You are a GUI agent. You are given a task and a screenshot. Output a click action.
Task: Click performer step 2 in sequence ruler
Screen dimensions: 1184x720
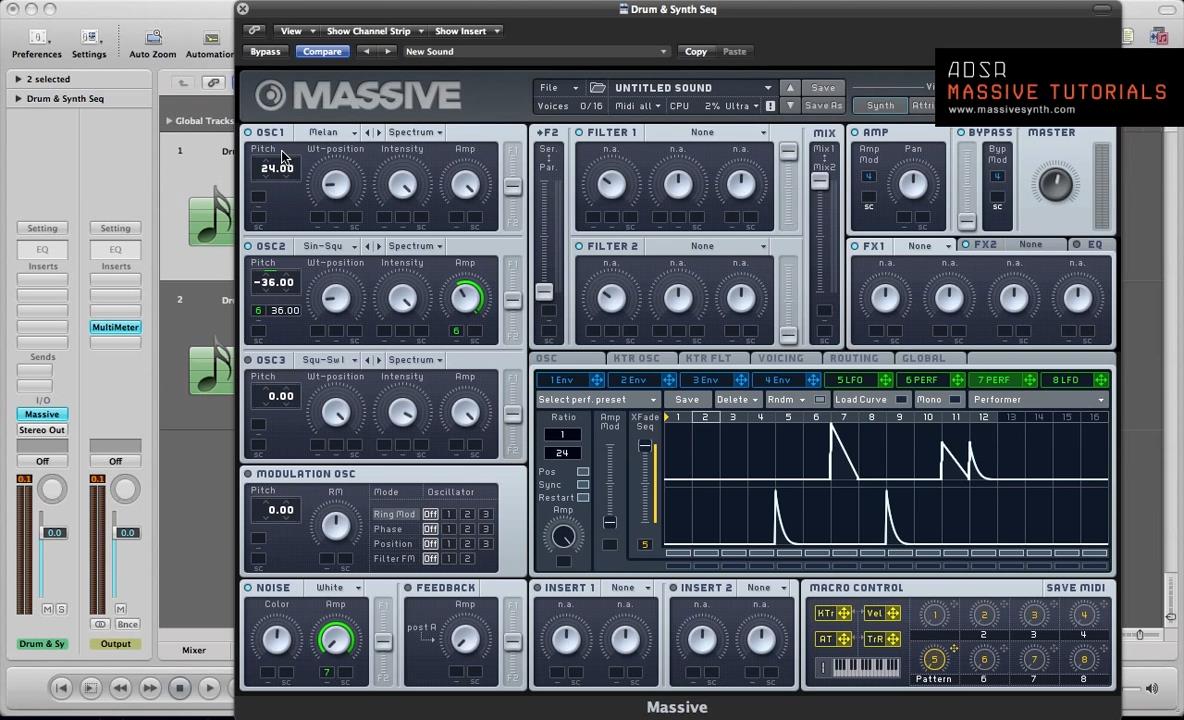pos(705,417)
